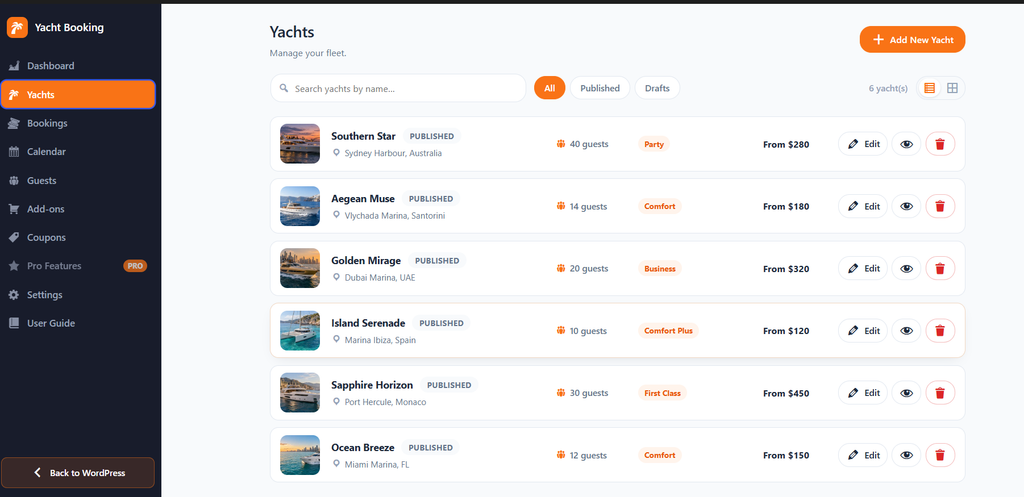Focus the search yachts by name field
Image resolution: width=1024 pixels, height=497 pixels.
(398, 88)
